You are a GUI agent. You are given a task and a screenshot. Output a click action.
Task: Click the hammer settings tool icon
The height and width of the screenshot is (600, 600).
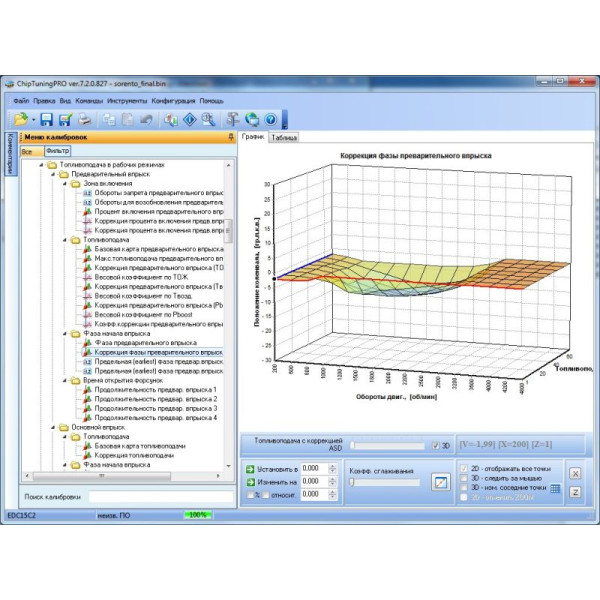click(x=232, y=119)
